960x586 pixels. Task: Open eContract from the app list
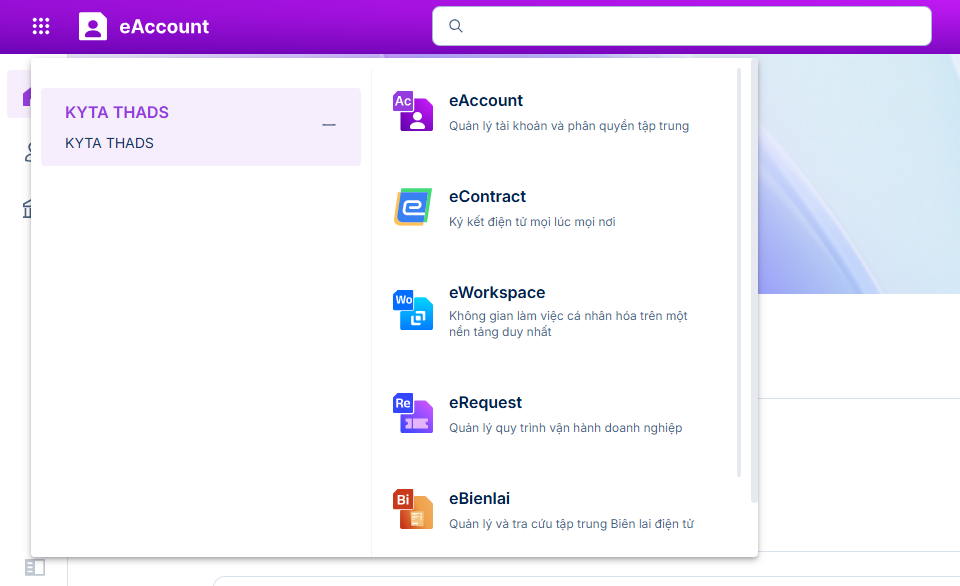[487, 197]
